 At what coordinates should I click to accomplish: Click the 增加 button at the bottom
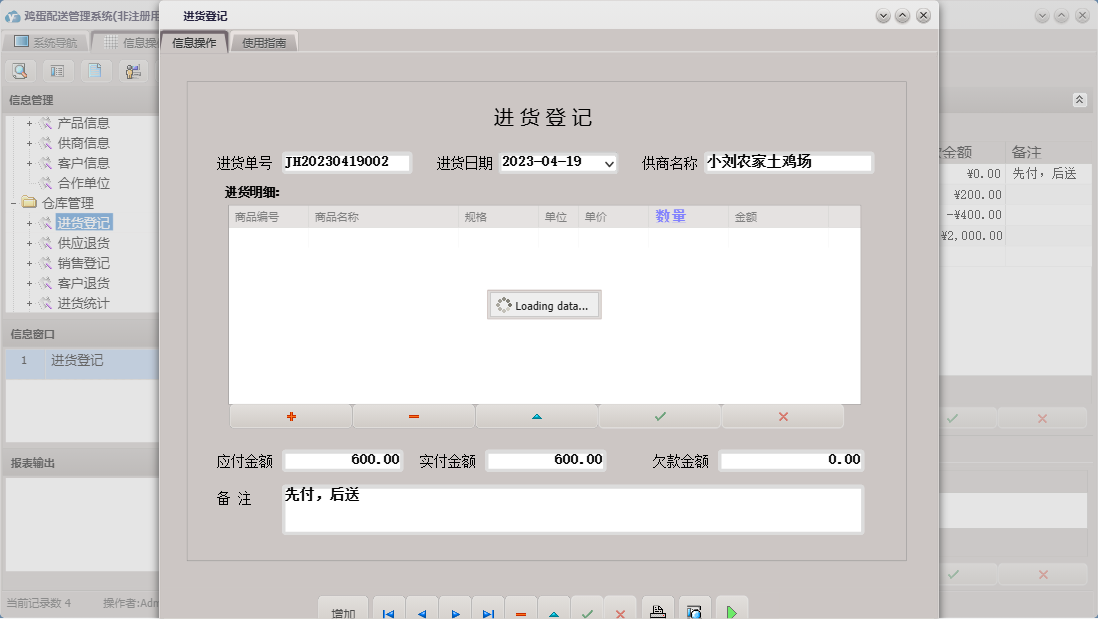click(x=343, y=610)
